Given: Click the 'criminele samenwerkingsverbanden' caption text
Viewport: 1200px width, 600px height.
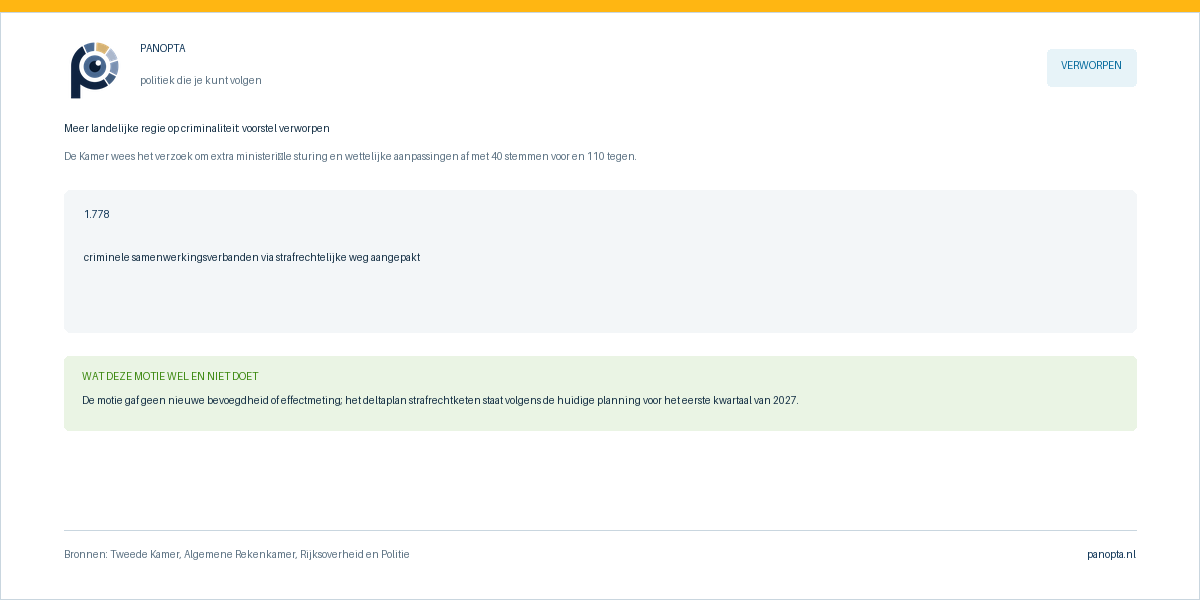Looking at the screenshot, I should (x=252, y=257).
